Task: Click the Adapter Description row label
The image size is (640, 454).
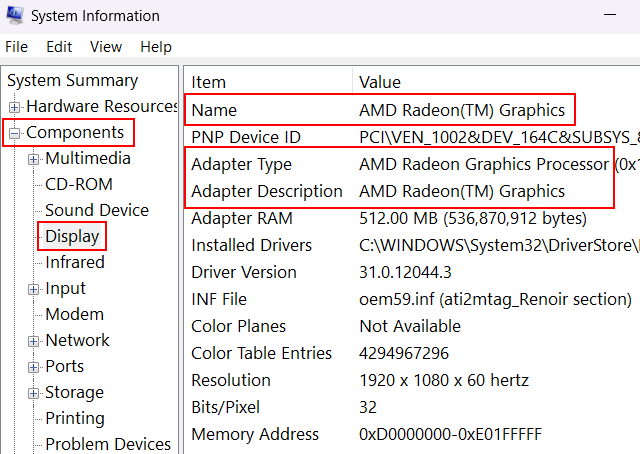Action: click(x=267, y=191)
